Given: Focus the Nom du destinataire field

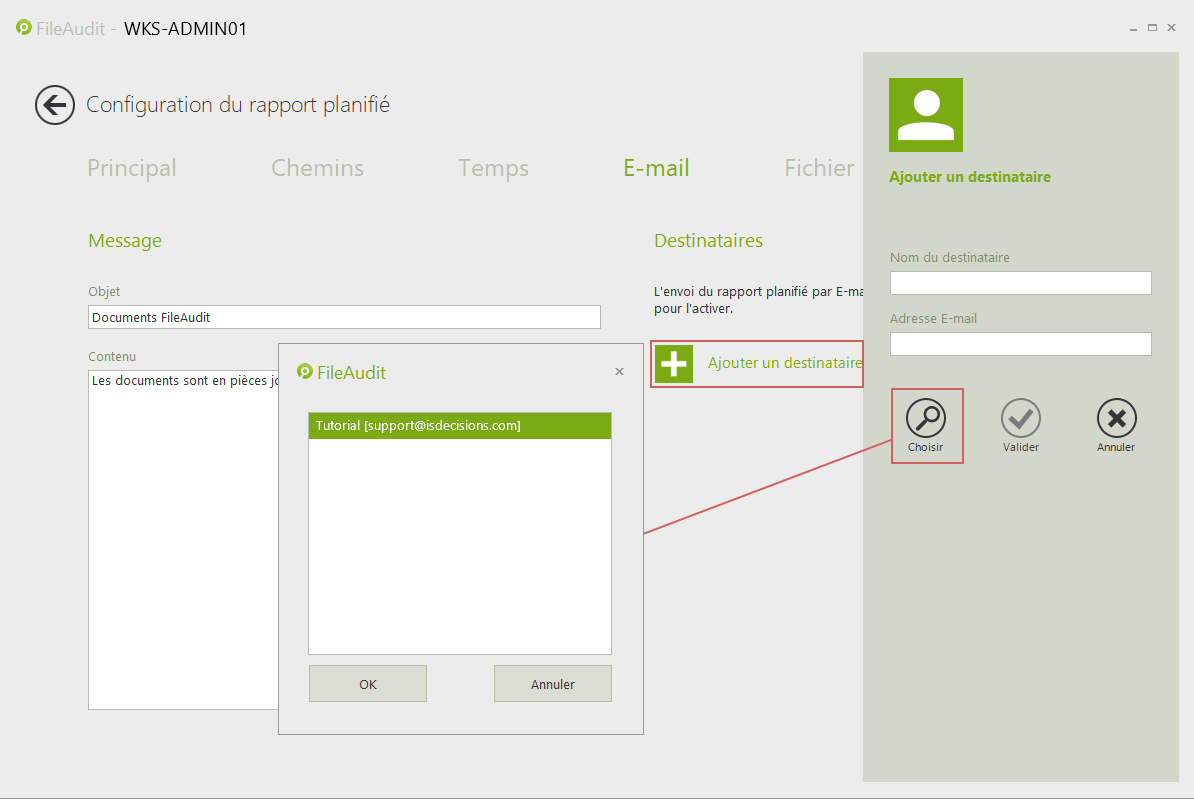Looking at the screenshot, I should coord(1020,283).
